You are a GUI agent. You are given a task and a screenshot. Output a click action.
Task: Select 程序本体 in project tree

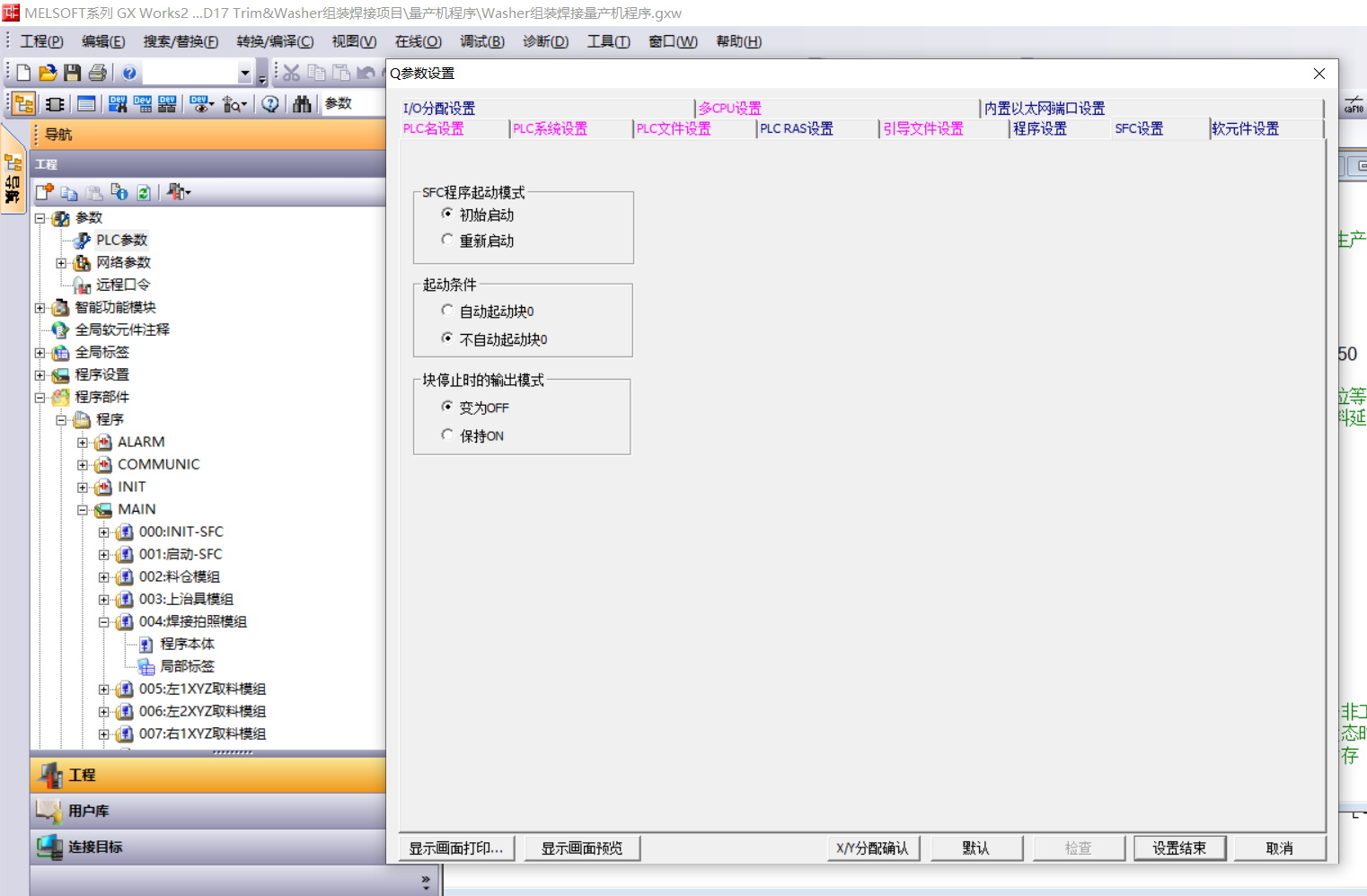pyautogui.click(x=187, y=644)
